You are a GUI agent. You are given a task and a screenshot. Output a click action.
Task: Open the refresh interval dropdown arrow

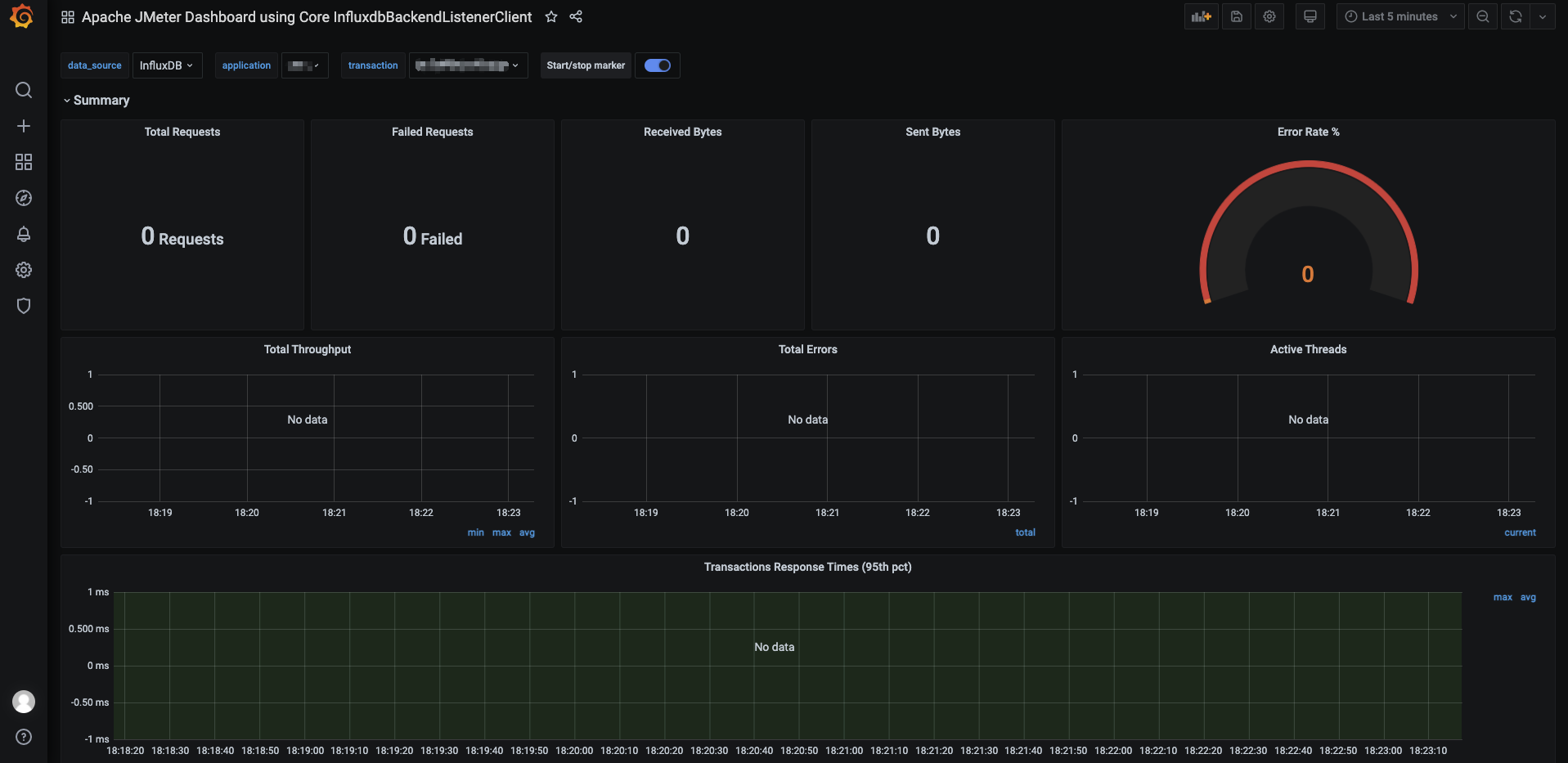[x=1543, y=16]
